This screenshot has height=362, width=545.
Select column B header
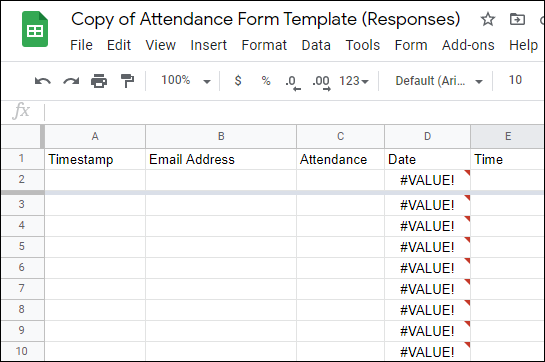pyautogui.click(x=221, y=136)
